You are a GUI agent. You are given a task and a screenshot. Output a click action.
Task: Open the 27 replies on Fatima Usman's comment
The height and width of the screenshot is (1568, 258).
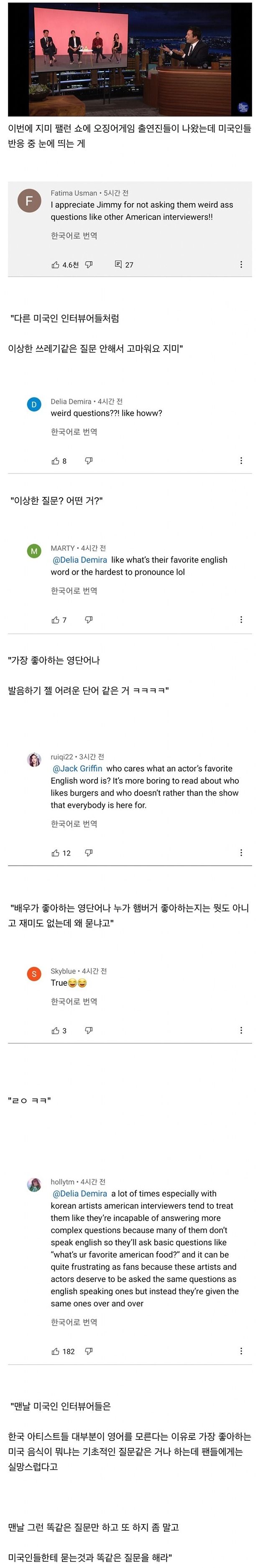(x=124, y=265)
